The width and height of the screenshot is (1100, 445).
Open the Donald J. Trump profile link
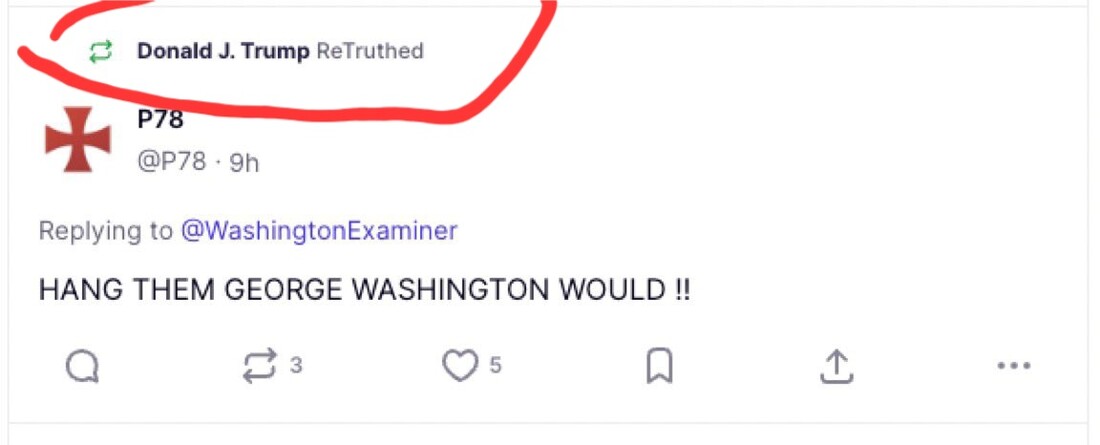point(223,51)
